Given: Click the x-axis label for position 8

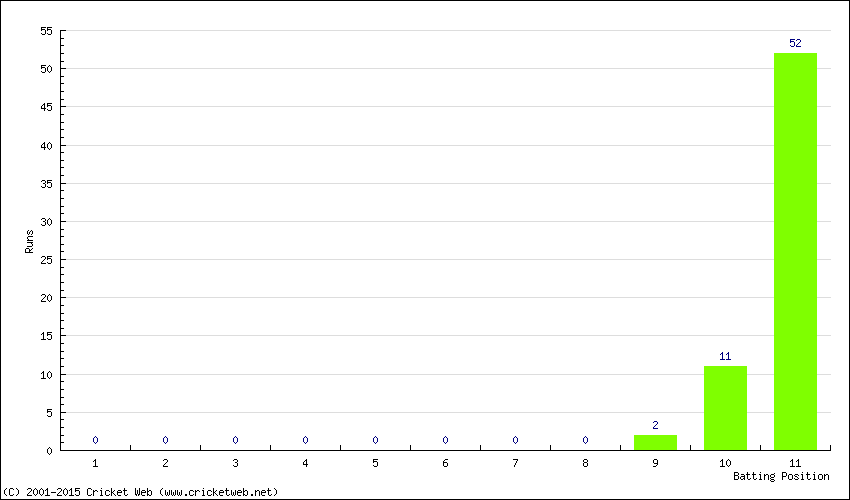Looking at the screenshot, I should coord(585,463).
